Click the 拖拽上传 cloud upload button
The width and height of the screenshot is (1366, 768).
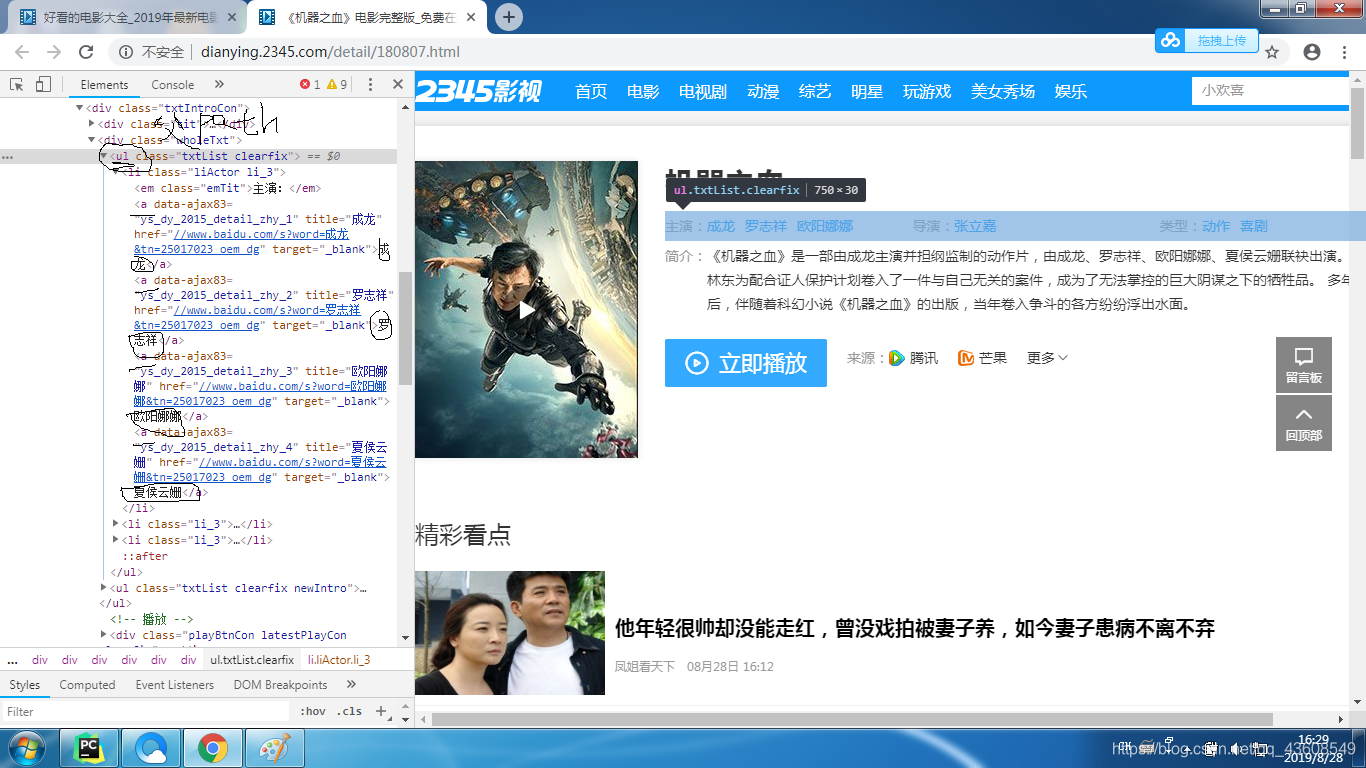coord(1205,40)
